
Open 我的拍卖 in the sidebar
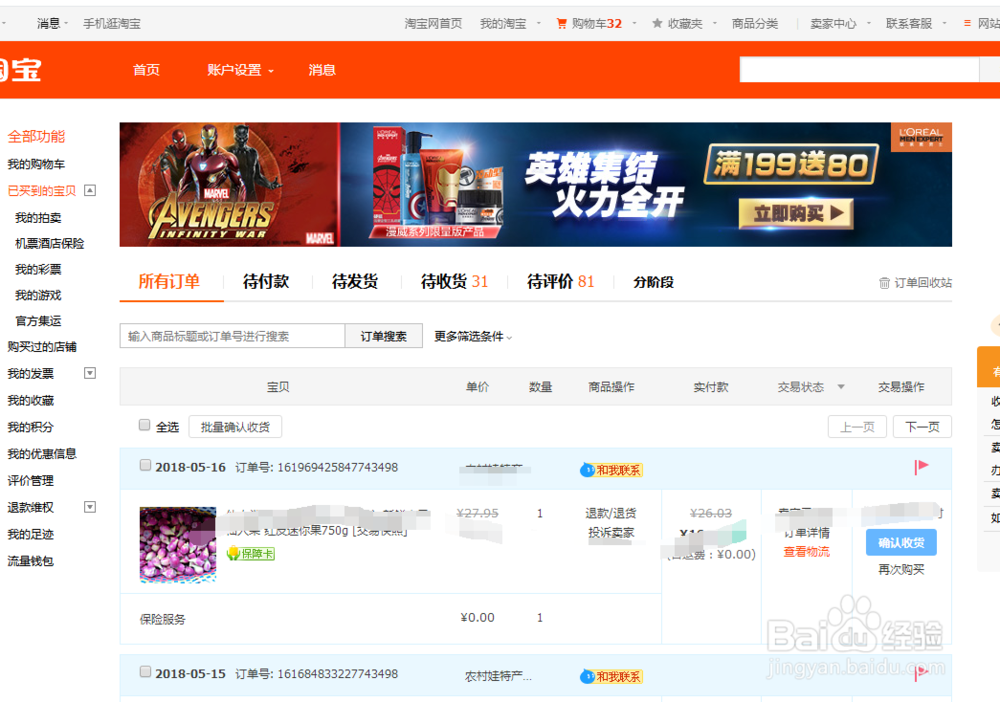(x=38, y=217)
